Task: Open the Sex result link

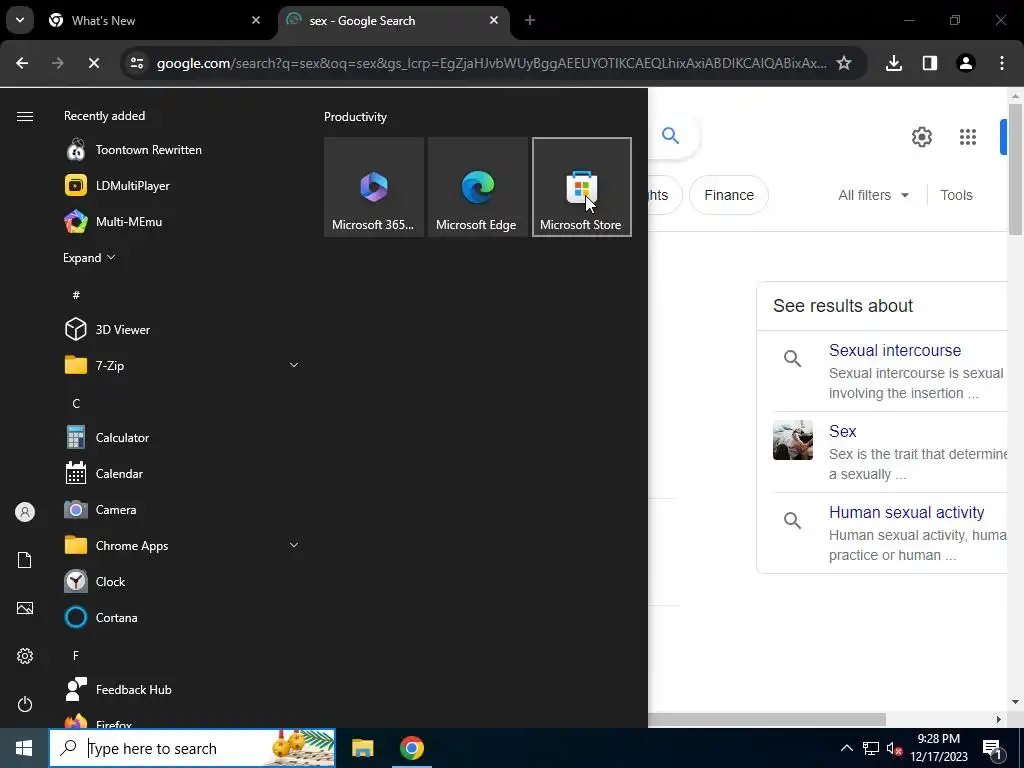Action: tap(842, 431)
